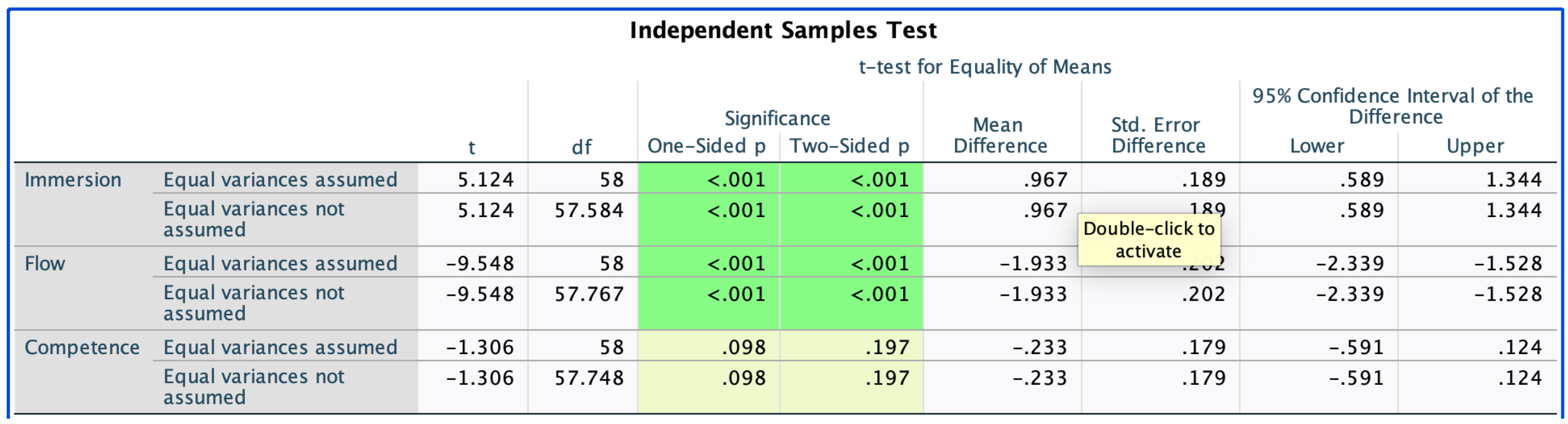Select the 95% Confidence Interval header
Viewport: 1568px width, 424px height.
coord(1393,106)
